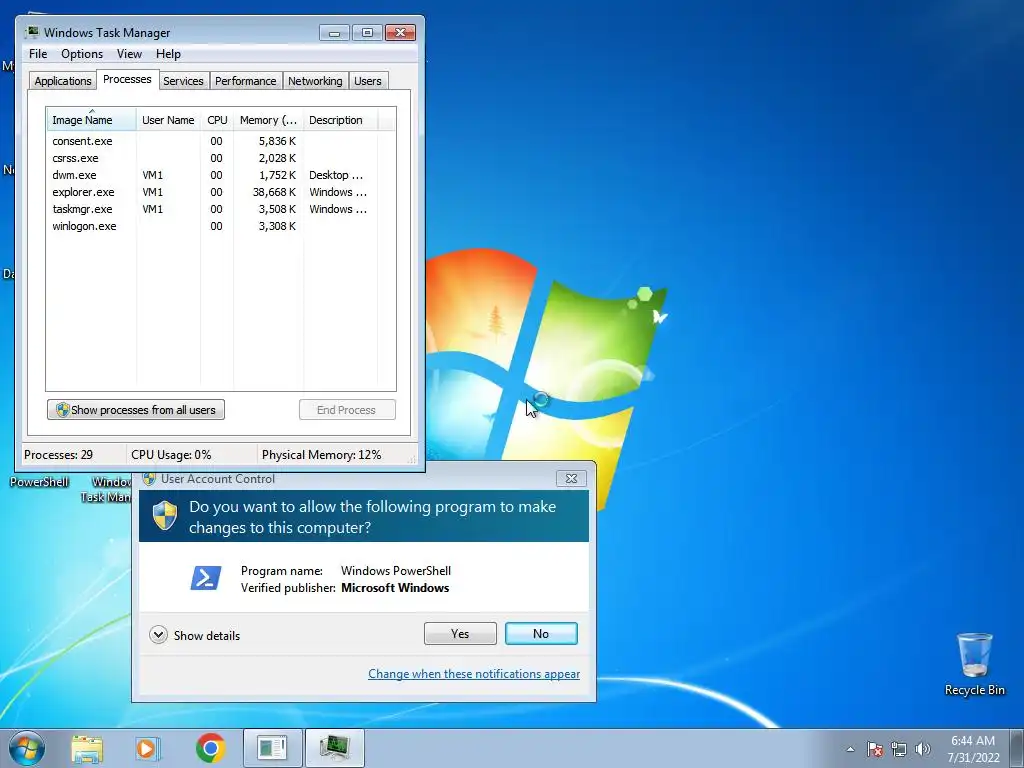Select the dwm.exe process row

[x=221, y=175]
